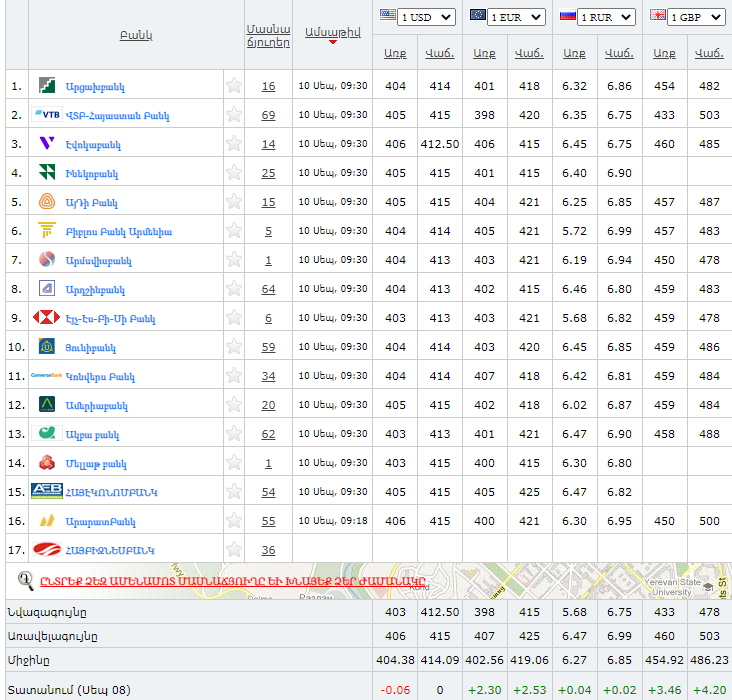This screenshot has height=700, width=732.
Task: Open the Էյչ-Էս-Բի-Սի Բանկ link
Action: pyautogui.click(x=110, y=319)
